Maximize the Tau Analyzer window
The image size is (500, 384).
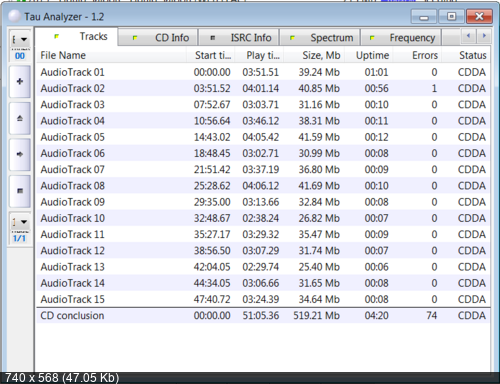coord(451,16)
